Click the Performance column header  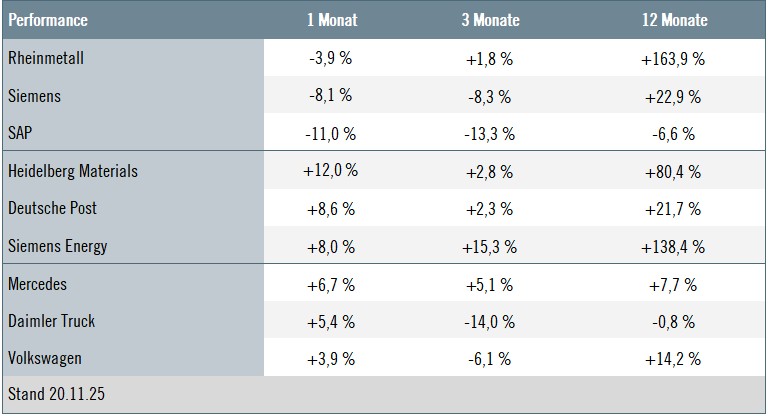click(x=48, y=20)
